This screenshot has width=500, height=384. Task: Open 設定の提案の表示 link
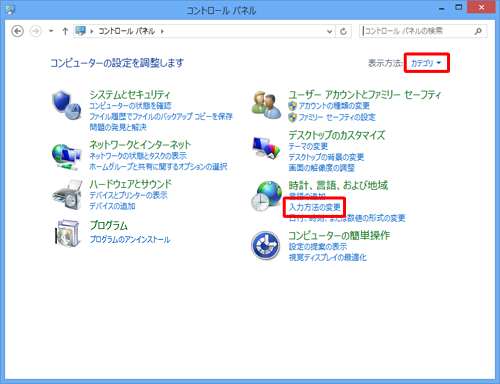point(318,247)
